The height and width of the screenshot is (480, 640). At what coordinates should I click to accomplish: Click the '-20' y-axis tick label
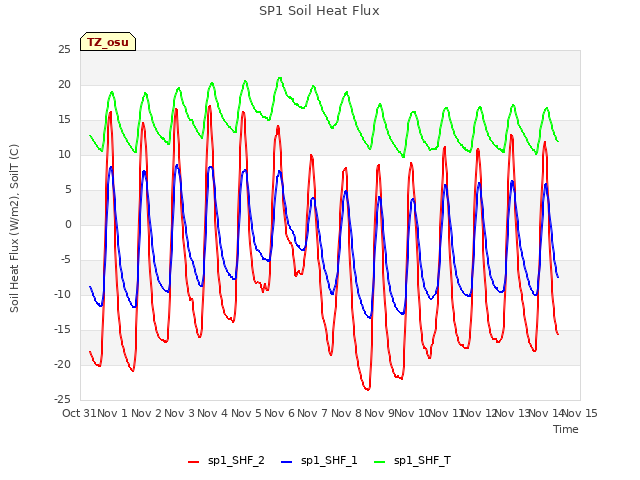click(63, 365)
